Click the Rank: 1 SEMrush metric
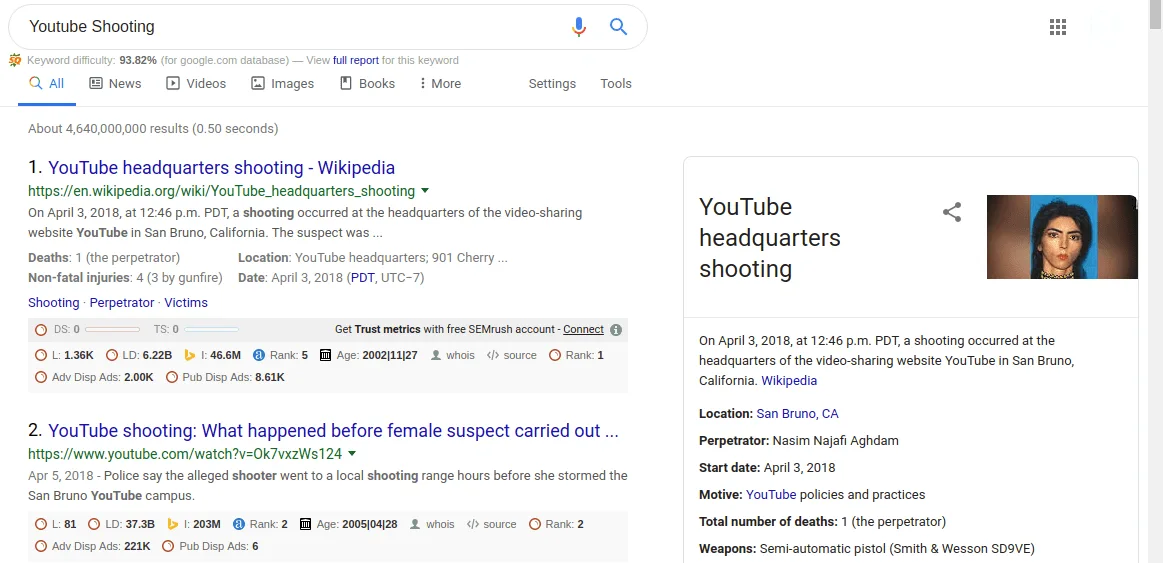 (x=576, y=355)
